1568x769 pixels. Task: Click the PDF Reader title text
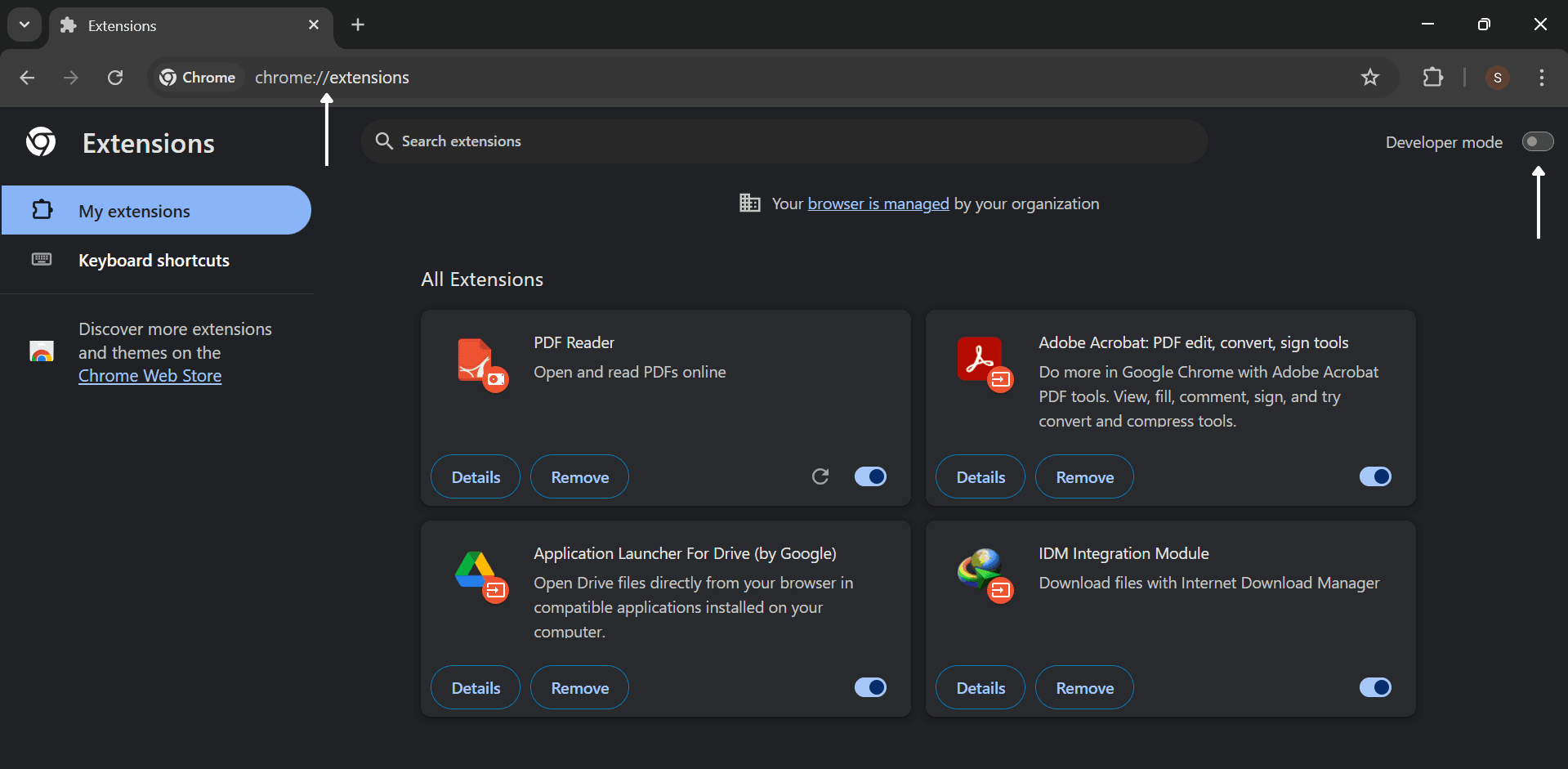(x=574, y=342)
